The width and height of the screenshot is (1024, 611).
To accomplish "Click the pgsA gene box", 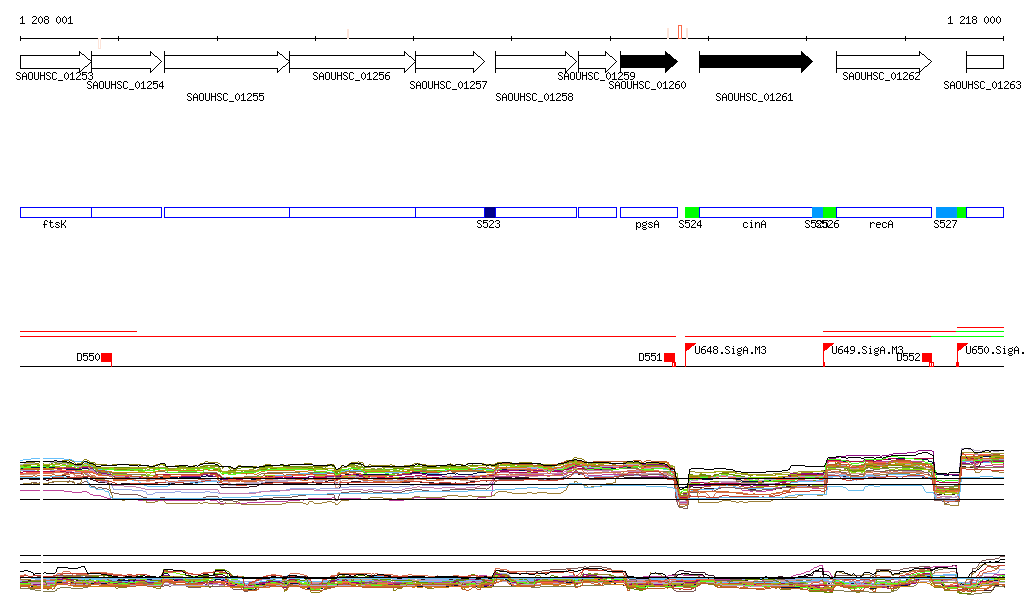I will click(x=648, y=212).
